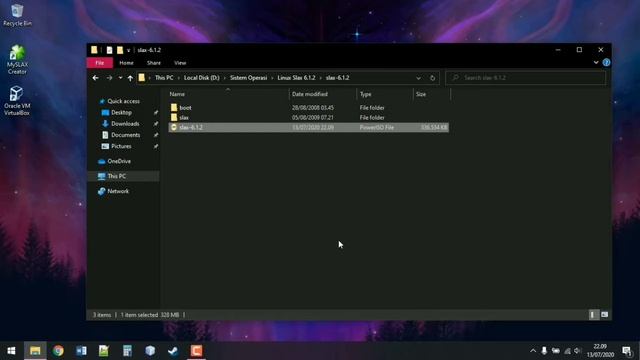Open the Notepad++ taskbar icon

point(104,351)
